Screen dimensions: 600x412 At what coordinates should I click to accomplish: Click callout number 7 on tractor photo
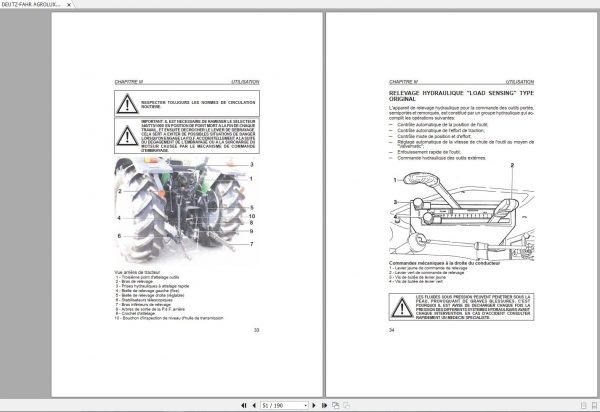[251, 244]
